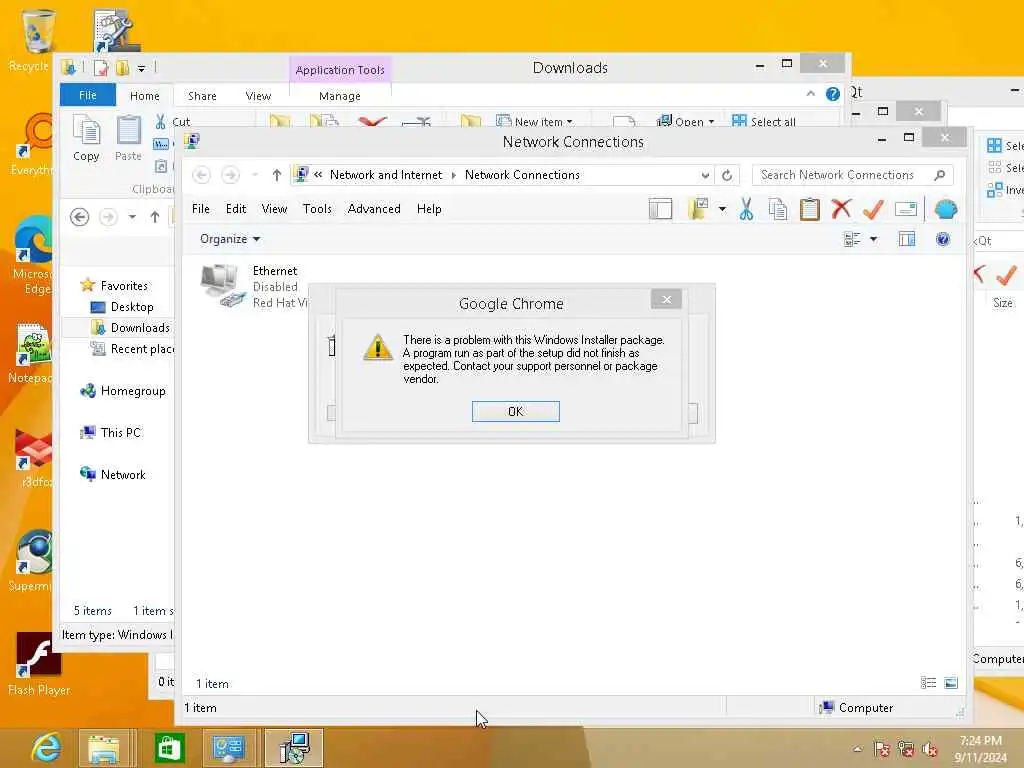The image size is (1024, 768).
Task: Click Select all in Downloads ribbon
Action: click(764, 121)
